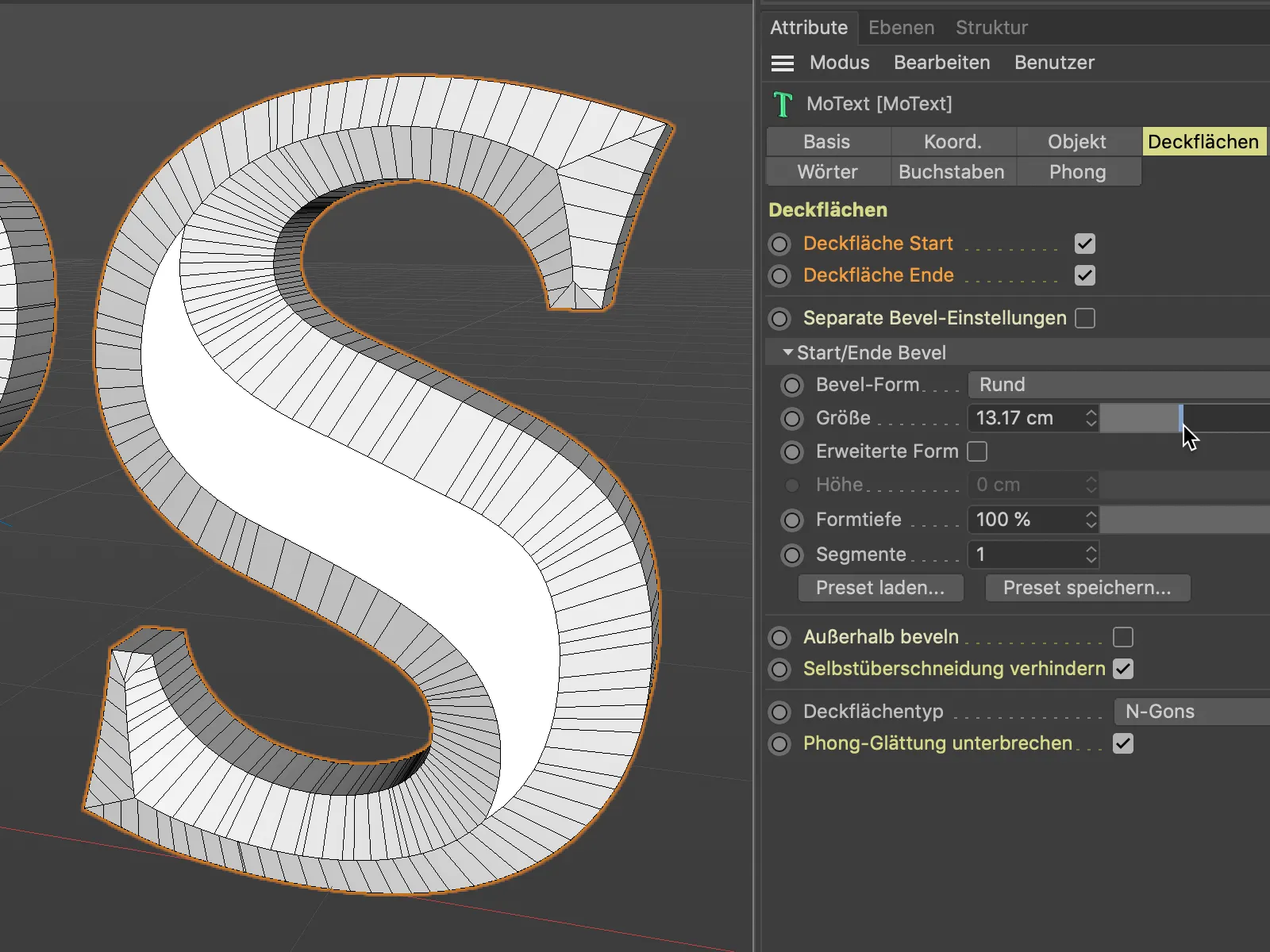Click the keyframe dot beside Deckfläche Start
This screenshot has width=1270, height=952.
[x=780, y=244]
